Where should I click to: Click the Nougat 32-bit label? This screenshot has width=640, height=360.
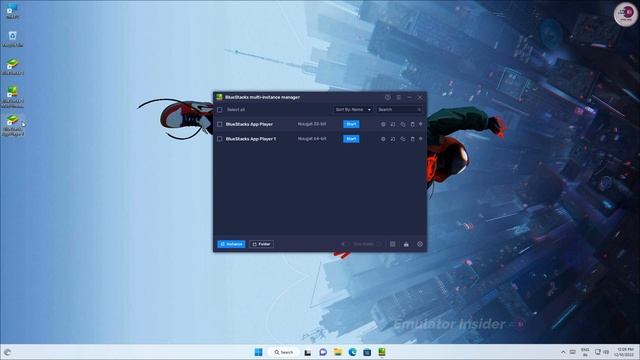(x=312, y=124)
